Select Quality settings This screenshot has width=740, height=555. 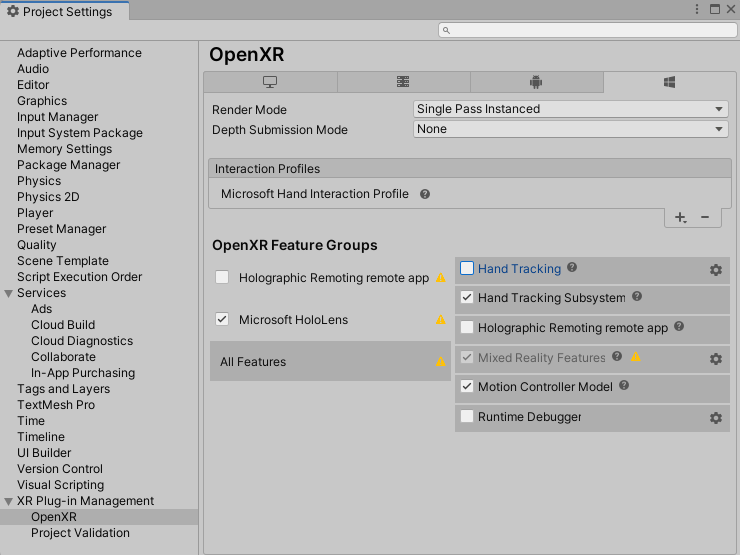(x=37, y=245)
